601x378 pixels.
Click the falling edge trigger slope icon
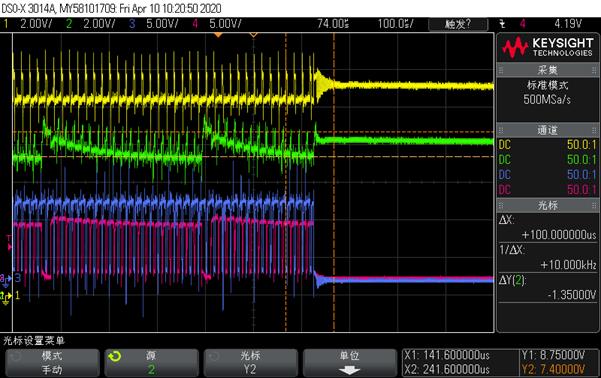coord(502,24)
